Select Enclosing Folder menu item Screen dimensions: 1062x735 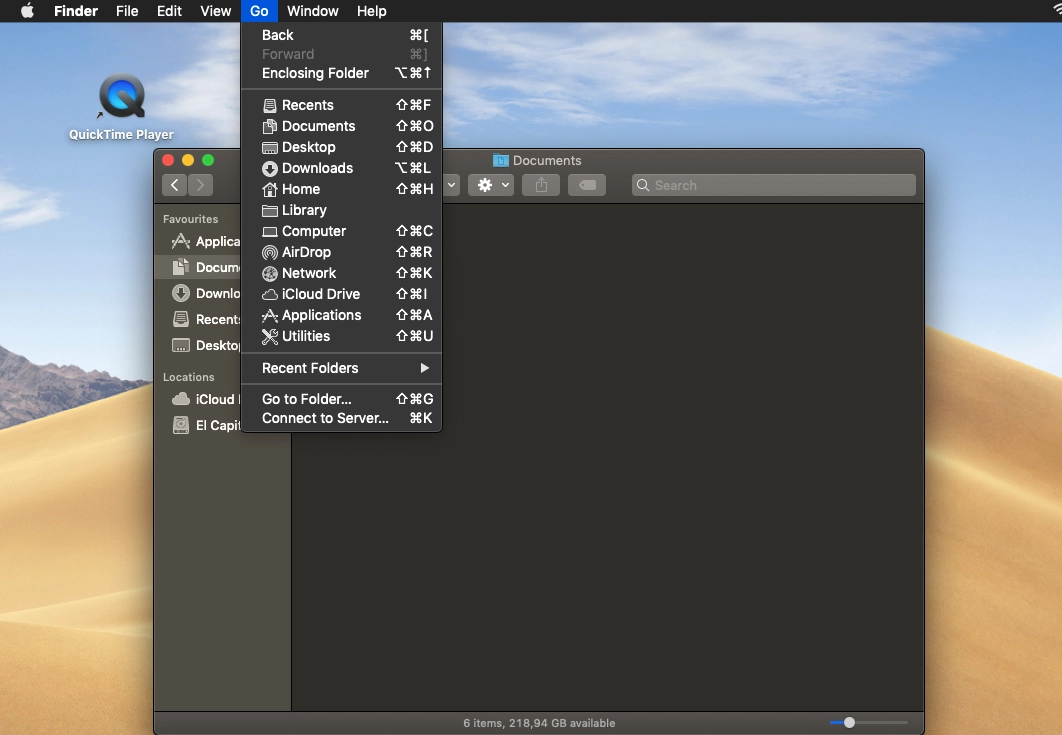315,73
